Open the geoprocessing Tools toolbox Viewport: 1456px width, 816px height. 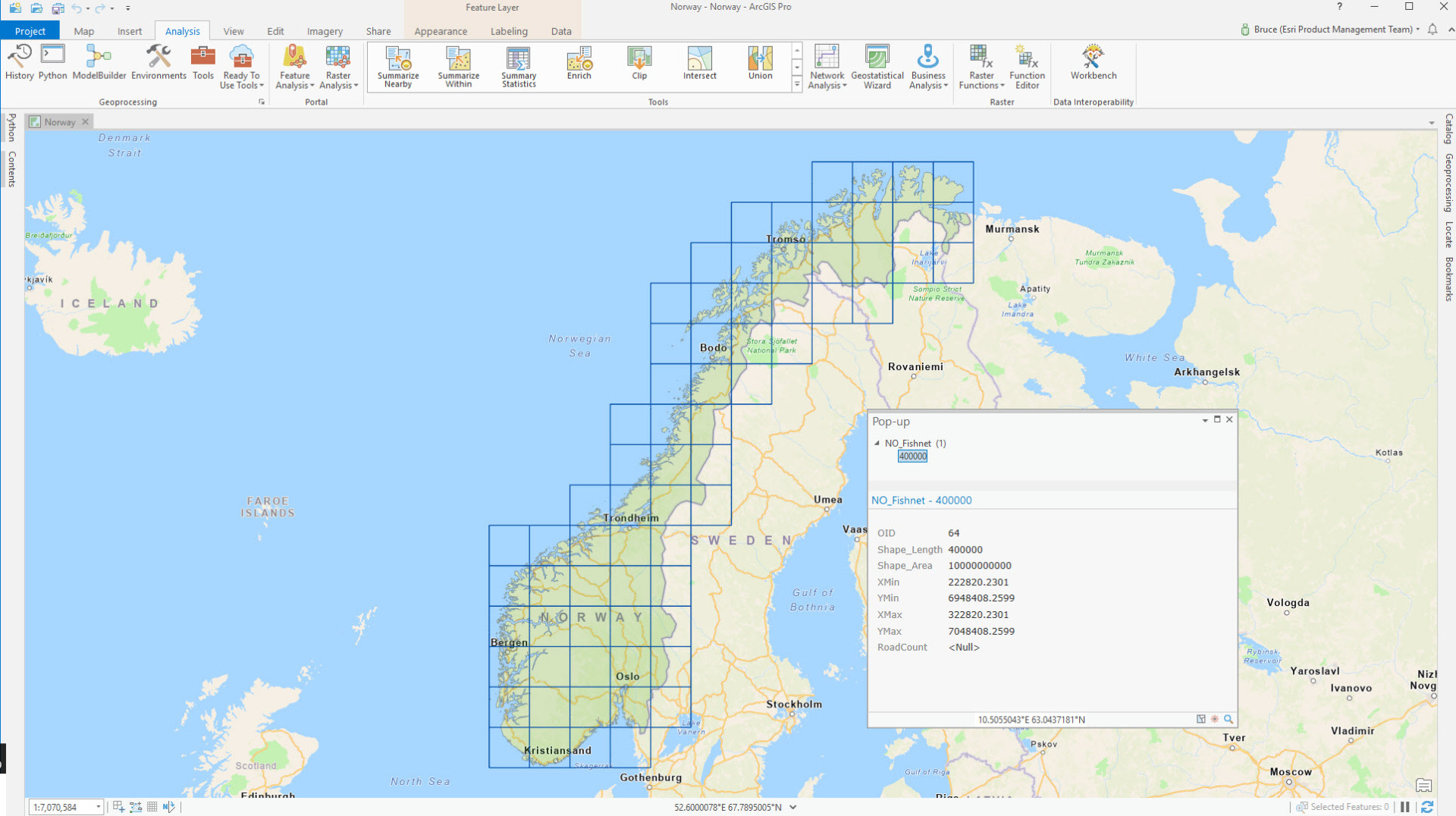point(203,62)
